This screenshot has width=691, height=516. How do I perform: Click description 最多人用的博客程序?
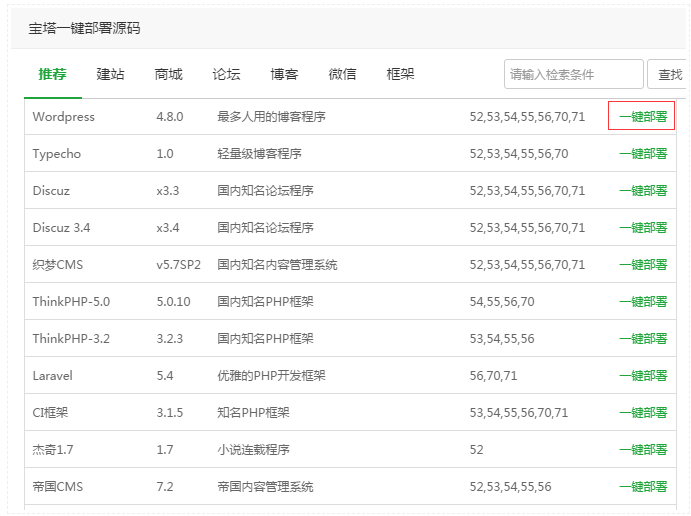[271, 117]
